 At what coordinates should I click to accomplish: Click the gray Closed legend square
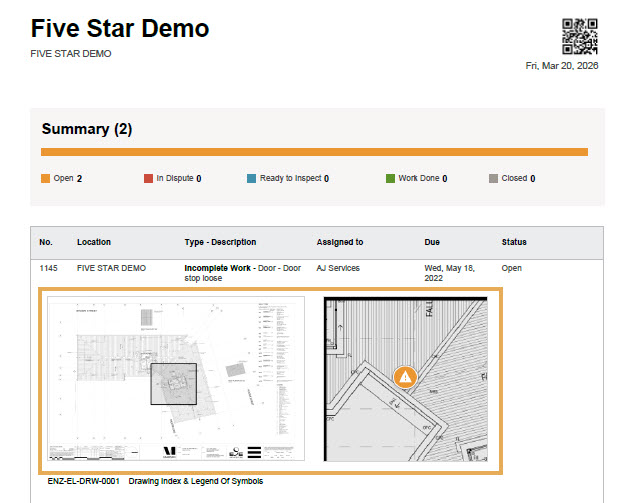tap(493, 179)
